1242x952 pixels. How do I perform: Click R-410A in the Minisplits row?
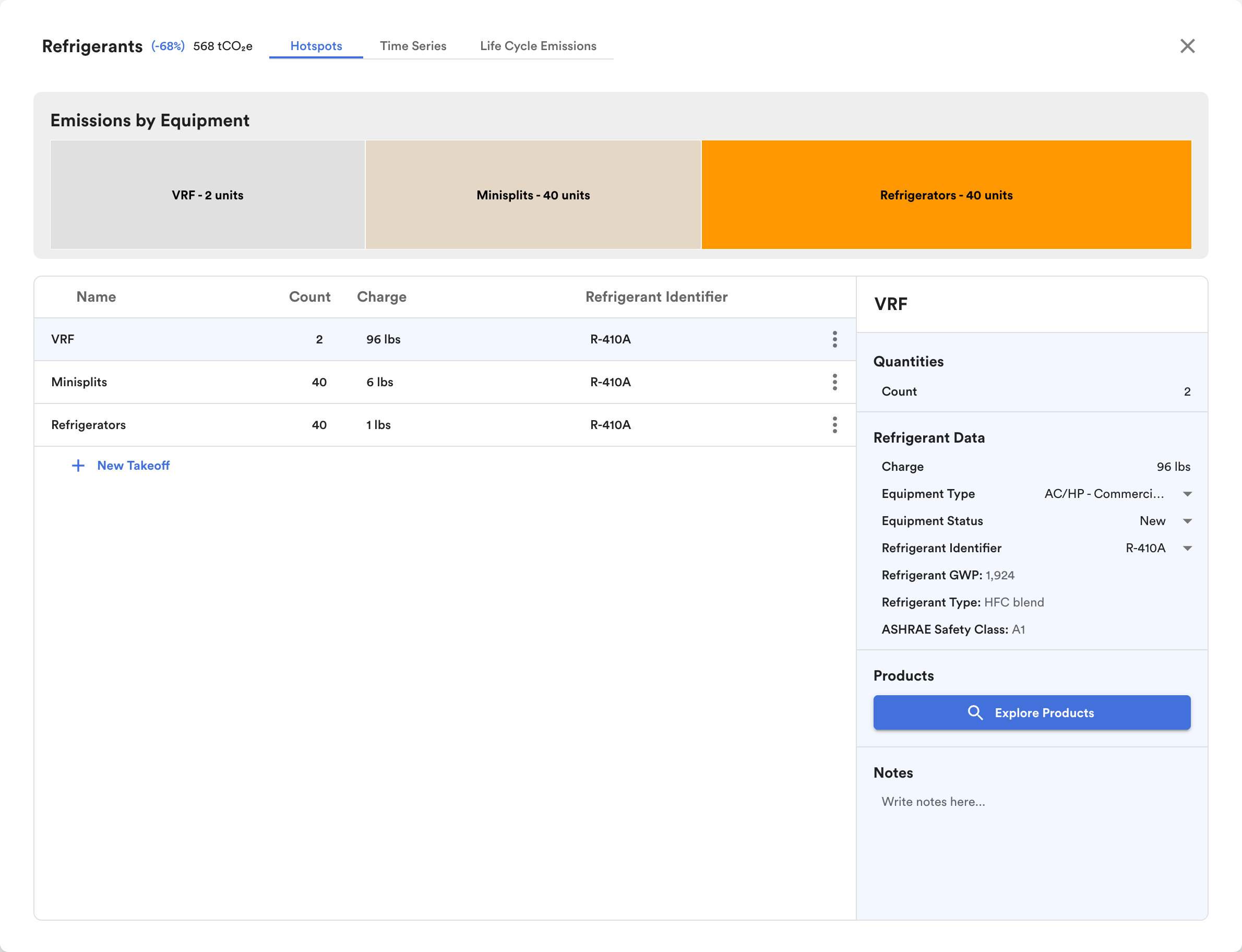coord(610,382)
